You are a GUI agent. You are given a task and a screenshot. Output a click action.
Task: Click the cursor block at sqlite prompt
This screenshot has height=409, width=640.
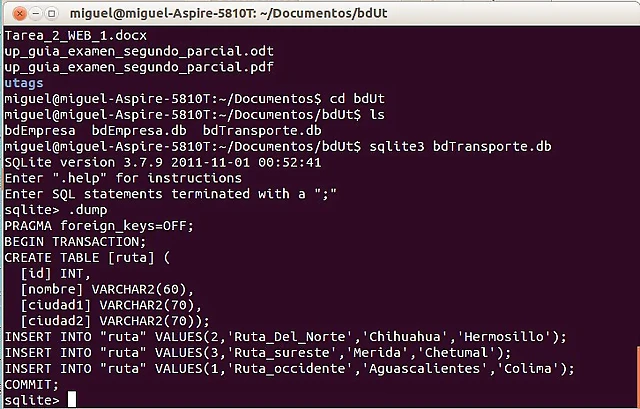[71, 399]
